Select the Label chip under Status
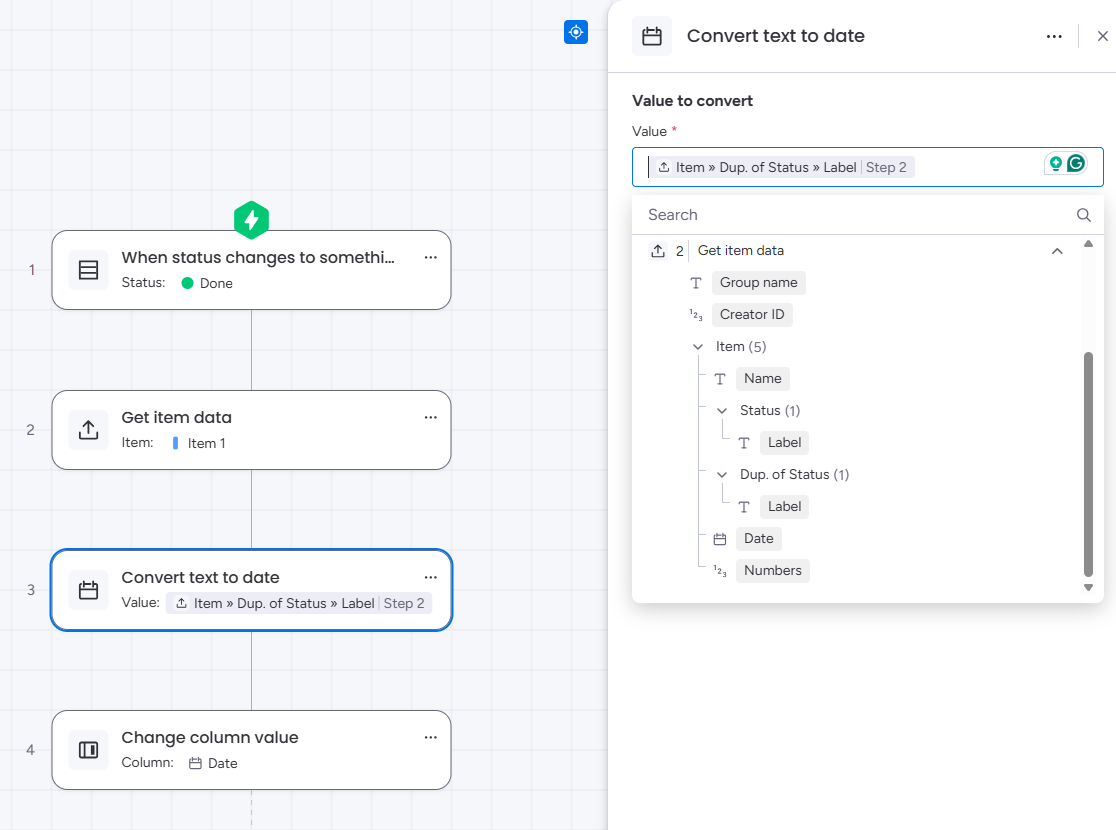The height and width of the screenshot is (830, 1116). point(784,443)
